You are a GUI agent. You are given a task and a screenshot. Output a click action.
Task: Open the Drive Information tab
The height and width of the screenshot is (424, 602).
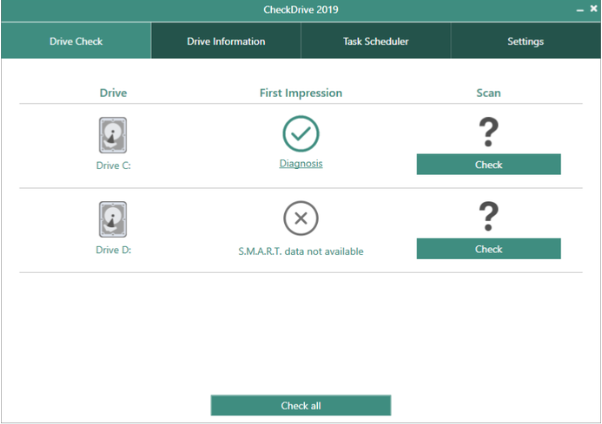pos(226,42)
